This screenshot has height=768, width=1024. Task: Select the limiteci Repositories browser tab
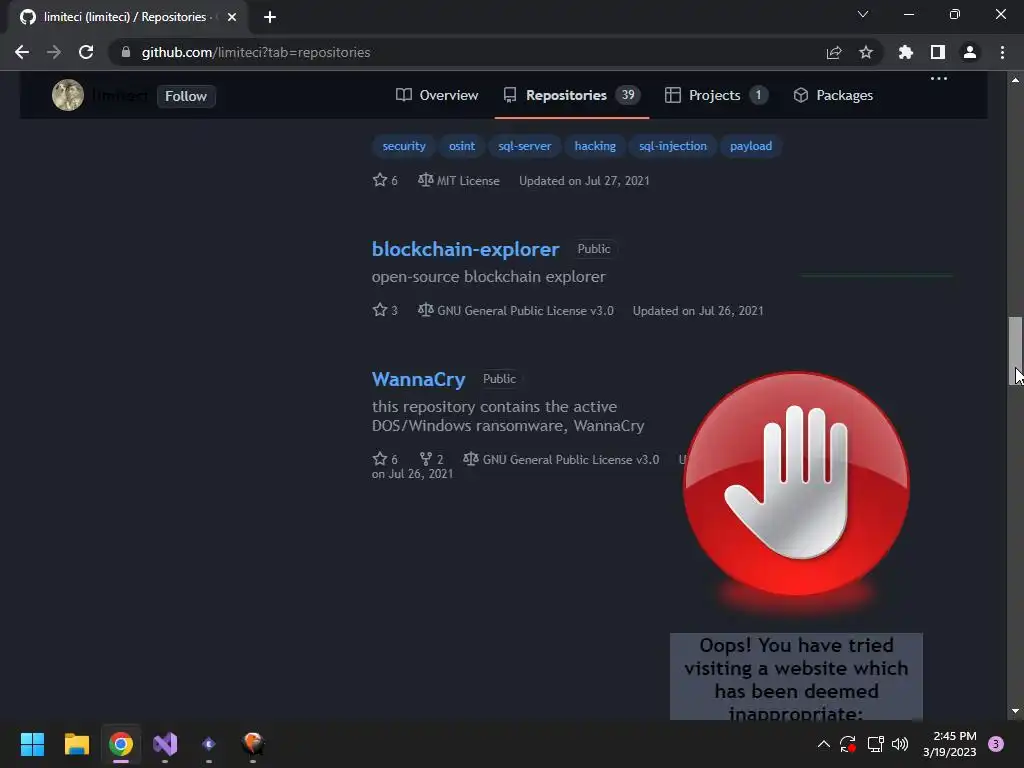coord(128,17)
